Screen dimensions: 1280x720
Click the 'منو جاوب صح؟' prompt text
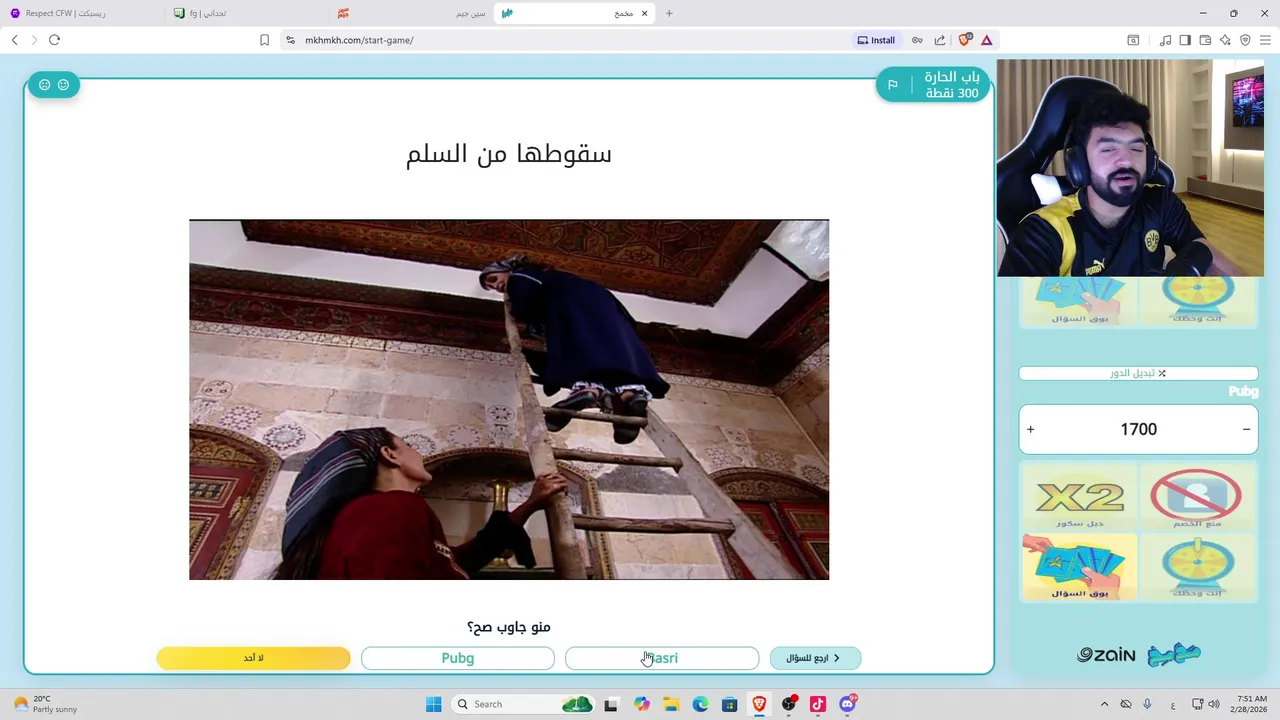click(x=509, y=627)
